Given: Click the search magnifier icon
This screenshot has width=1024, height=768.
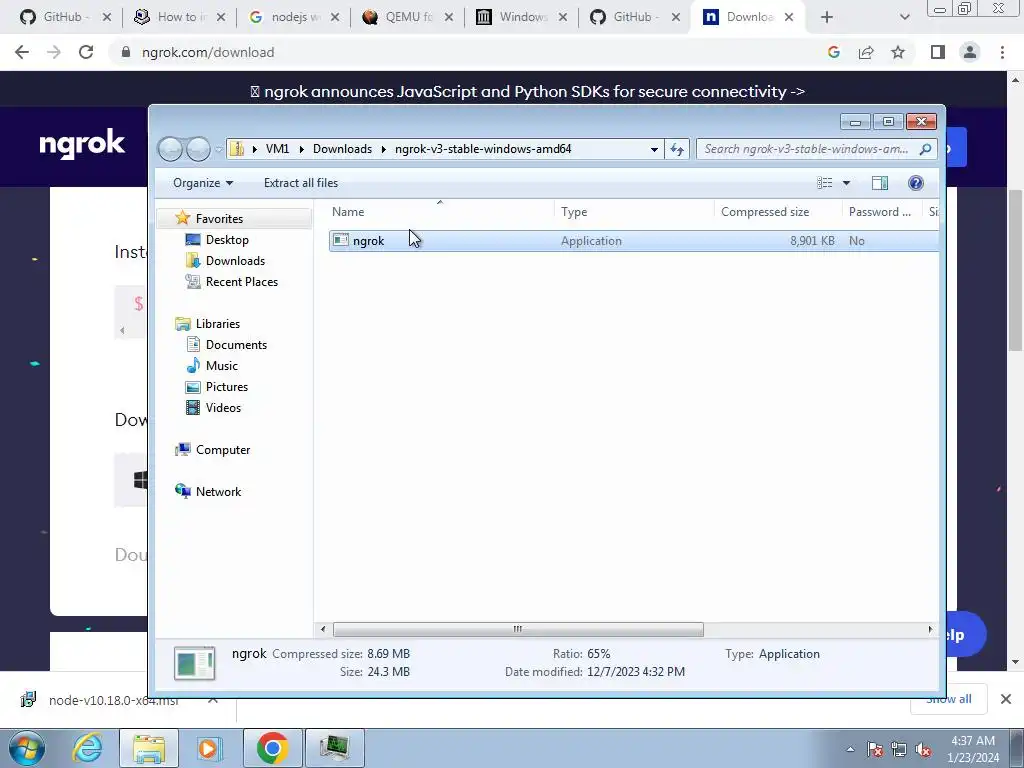Looking at the screenshot, I should (x=925, y=149).
